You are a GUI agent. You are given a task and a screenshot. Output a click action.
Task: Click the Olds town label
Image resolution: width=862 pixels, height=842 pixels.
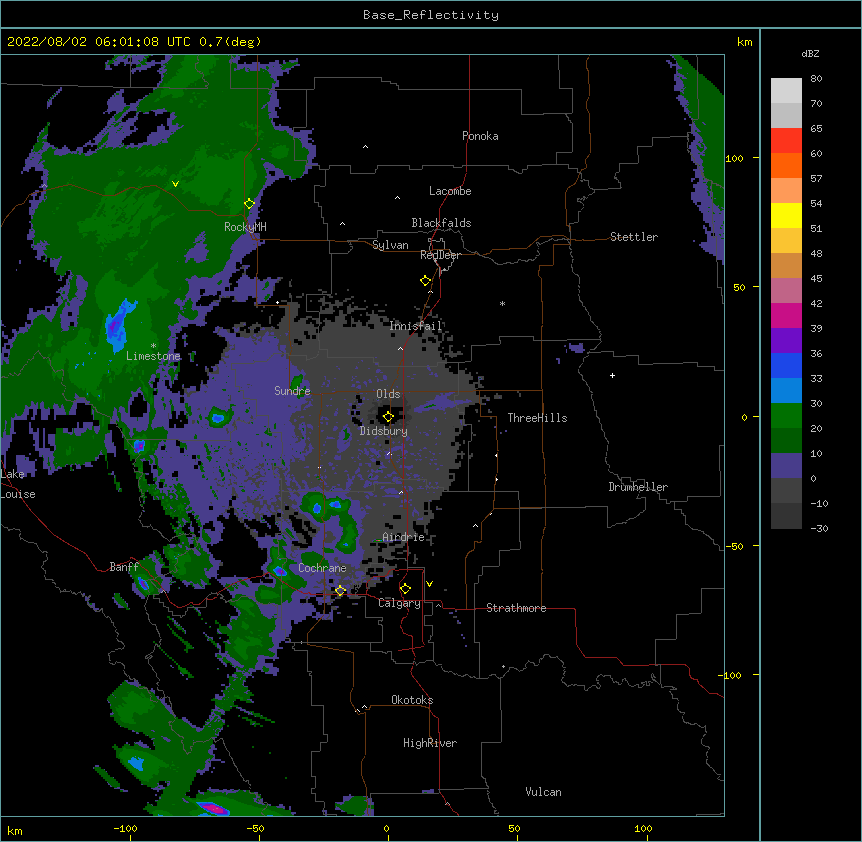coord(388,394)
